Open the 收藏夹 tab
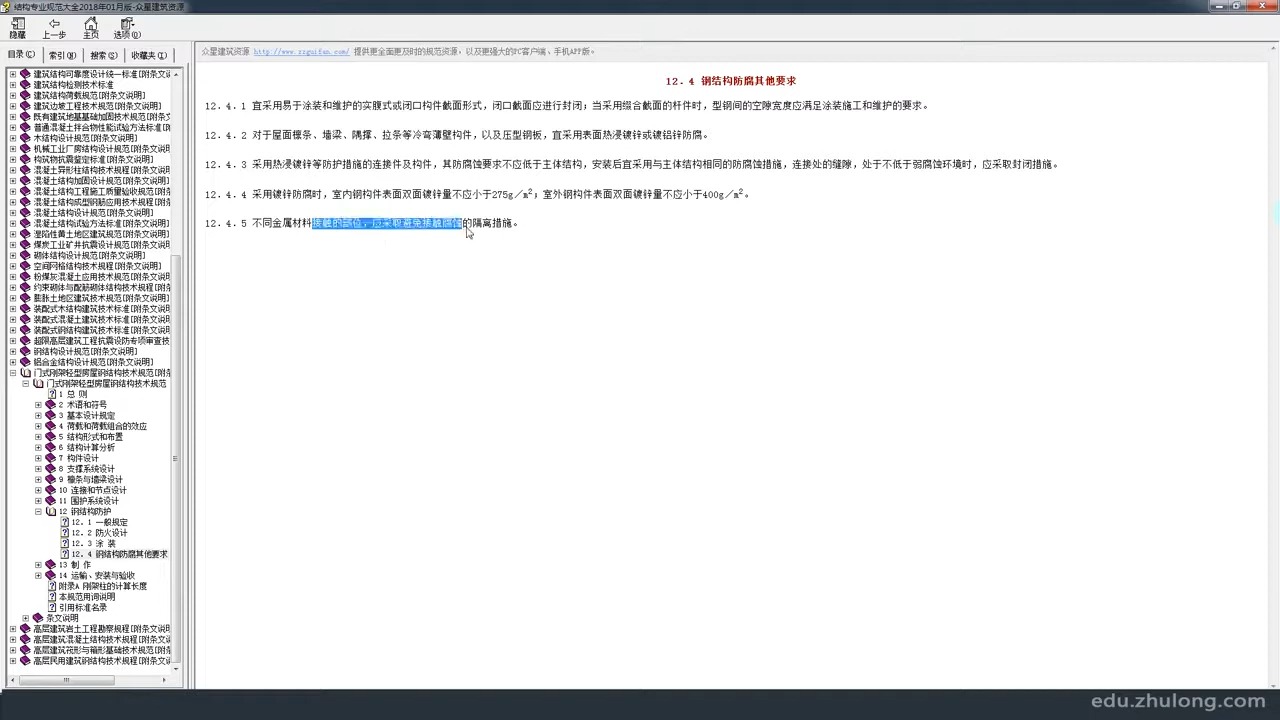1280x720 pixels. [x=148, y=55]
